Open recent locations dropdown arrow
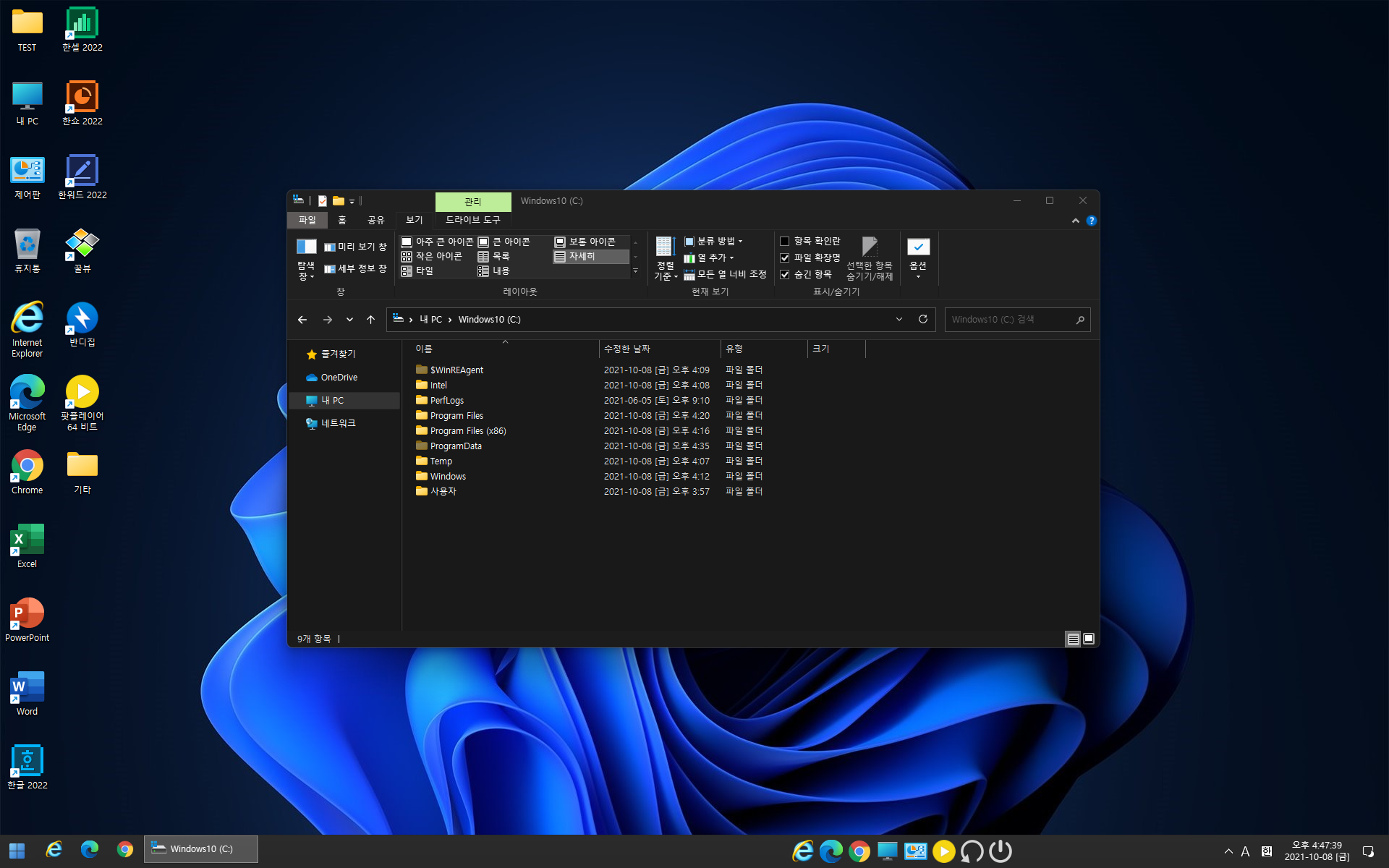The height and width of the screenshot is (868, 1389). click(x=349, y=320)
